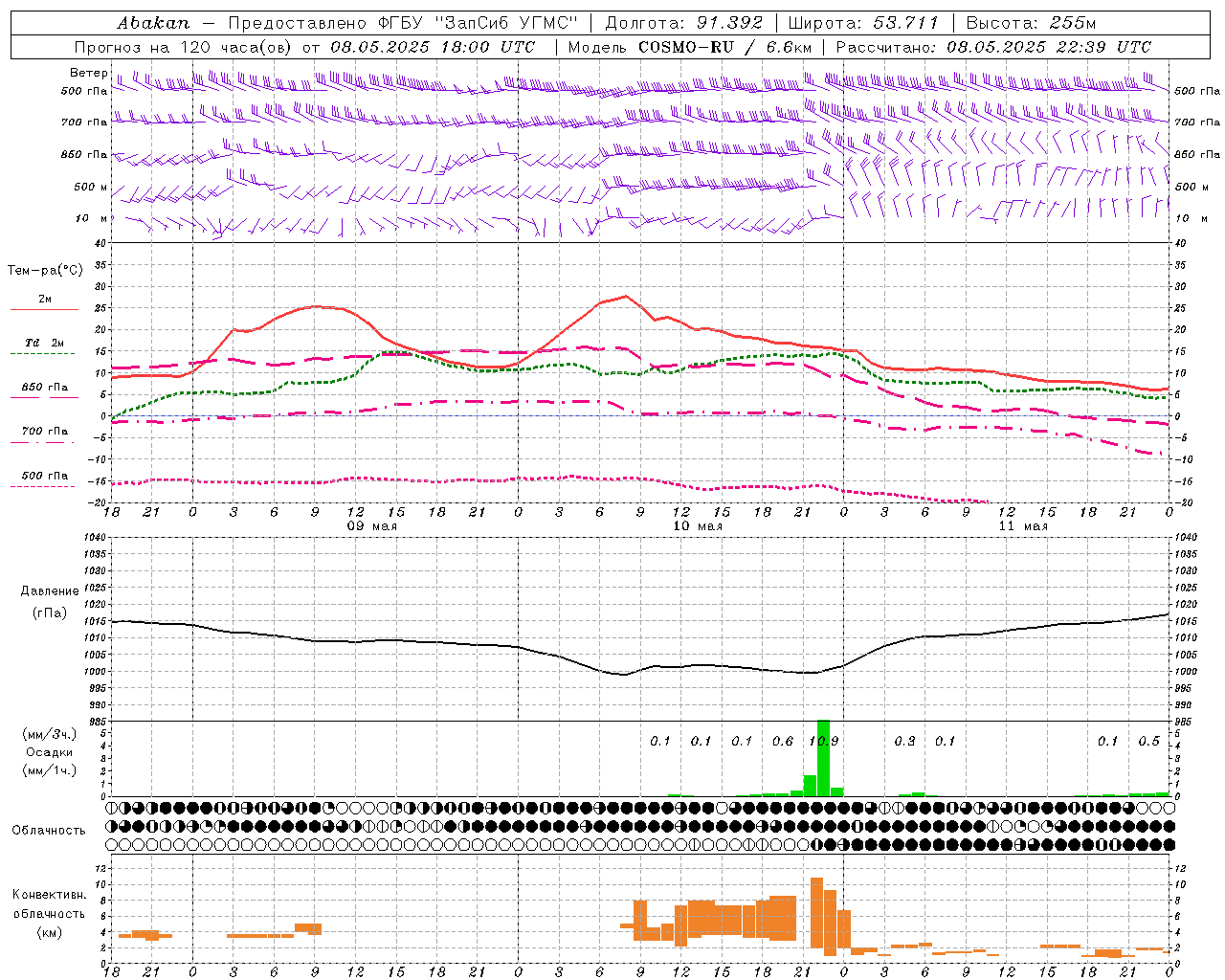Click the computed time 08.05.2025 22:39 UTC
Viewport: 1225px width, 980px height.
(x=1049, y=47)
